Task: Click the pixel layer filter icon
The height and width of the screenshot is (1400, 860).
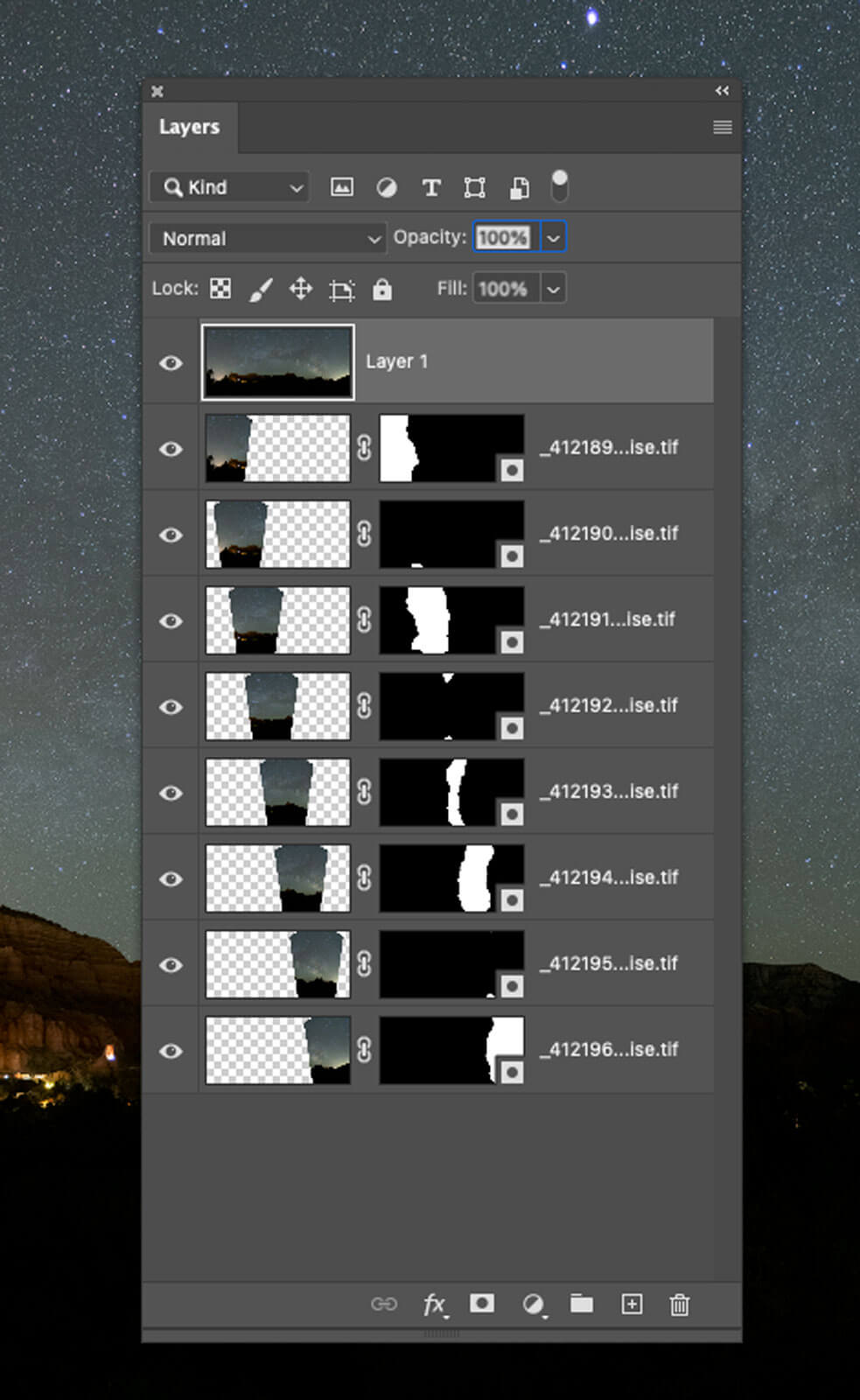Action: [x=342, y=187]
